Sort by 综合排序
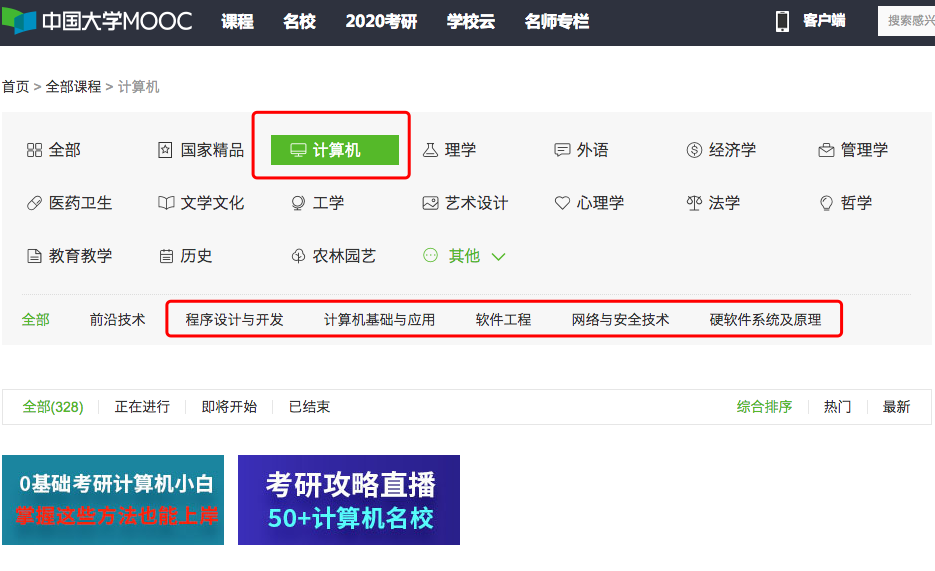This screenshot has width=935, height=571. point(764,407)
